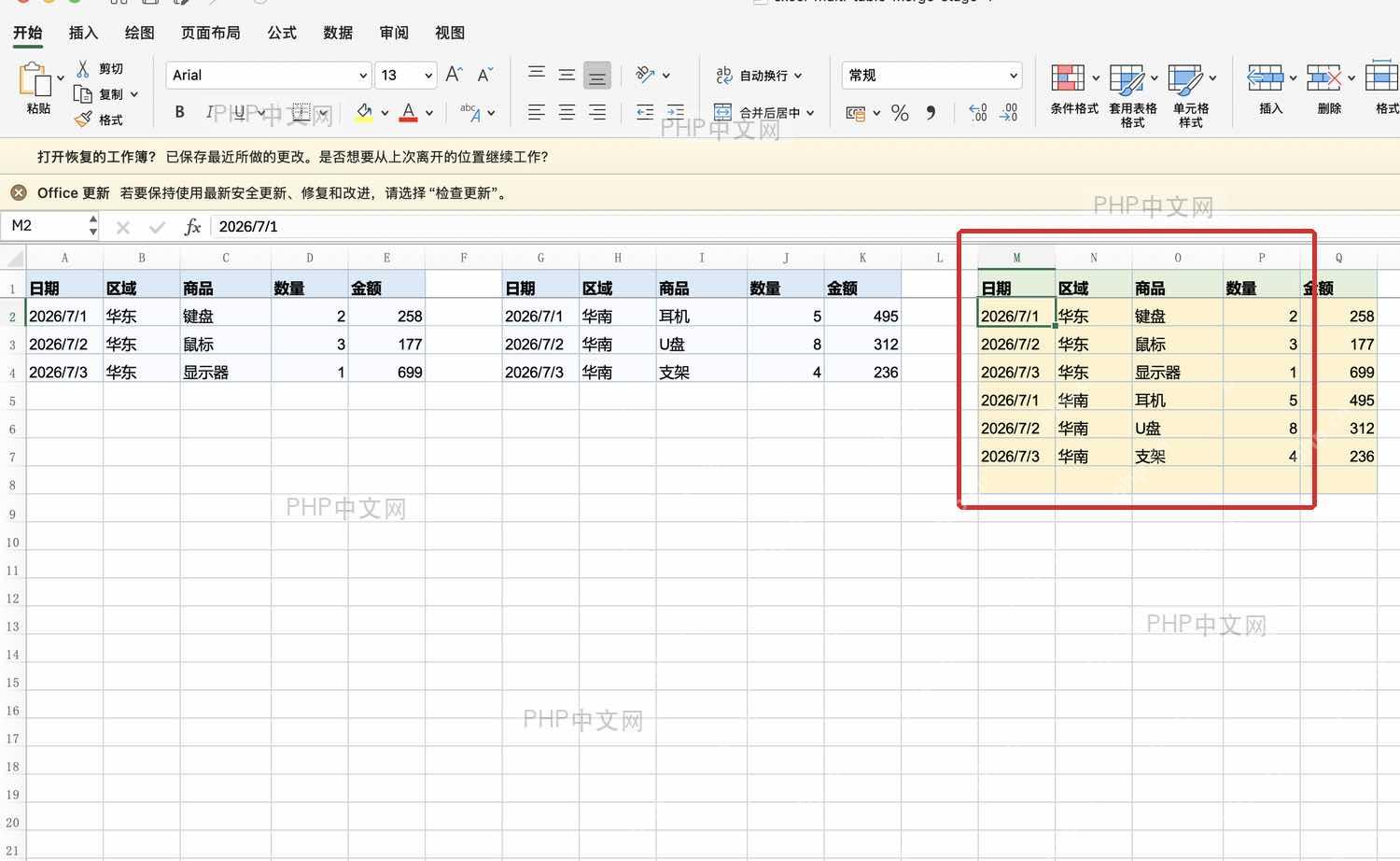Open the 绘图 ribbon tab
The width and height of the screenshot is (1400, 861).
(139, 33)
